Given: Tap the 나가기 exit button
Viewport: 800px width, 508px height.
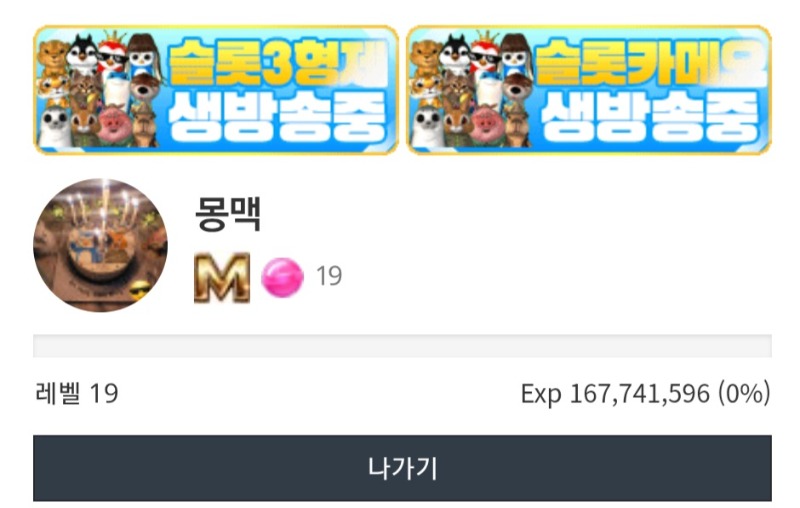Looking at the screenshot, I should point(402,468).
